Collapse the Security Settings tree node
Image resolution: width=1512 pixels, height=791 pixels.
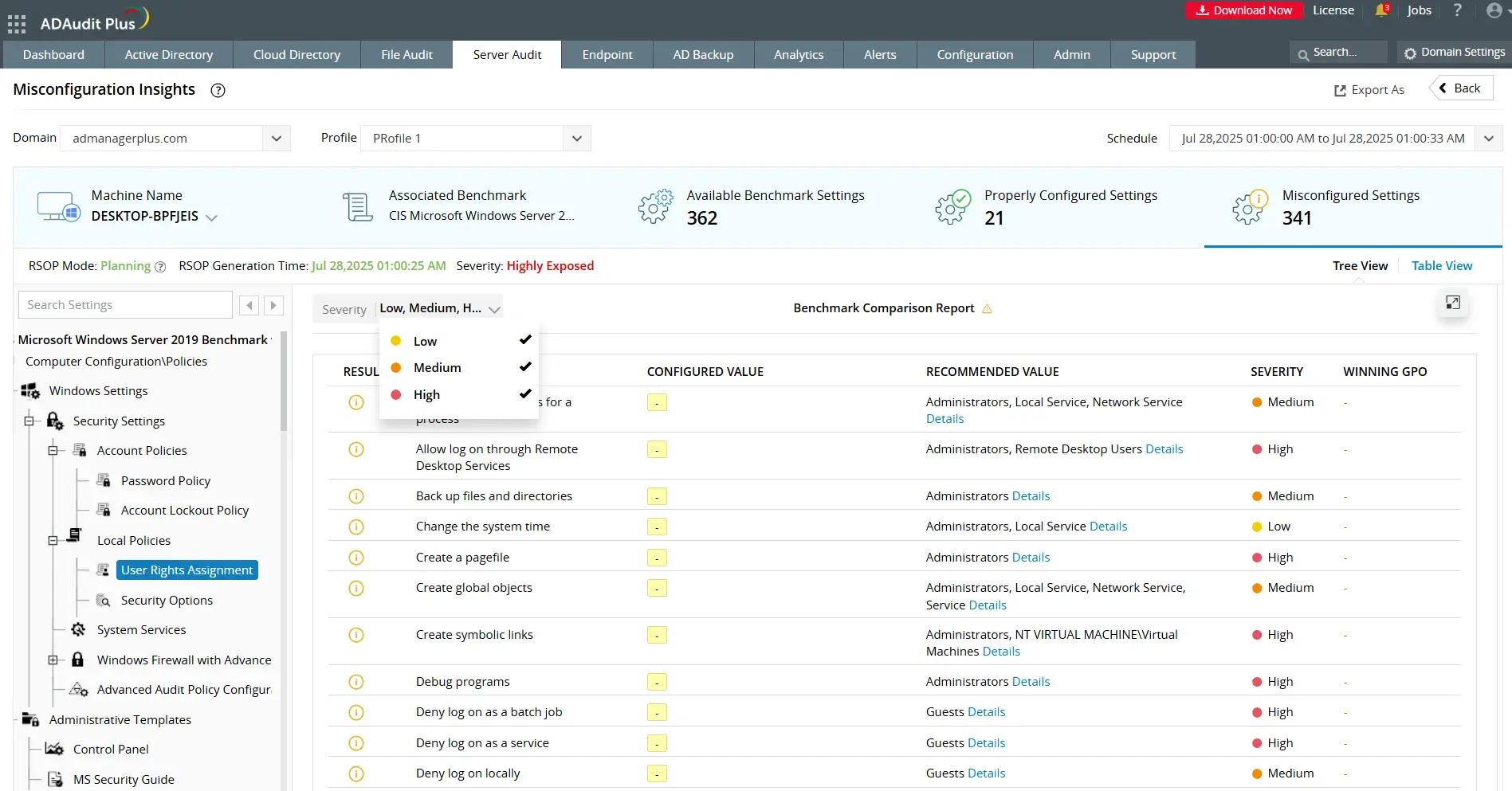click(29, 421)
